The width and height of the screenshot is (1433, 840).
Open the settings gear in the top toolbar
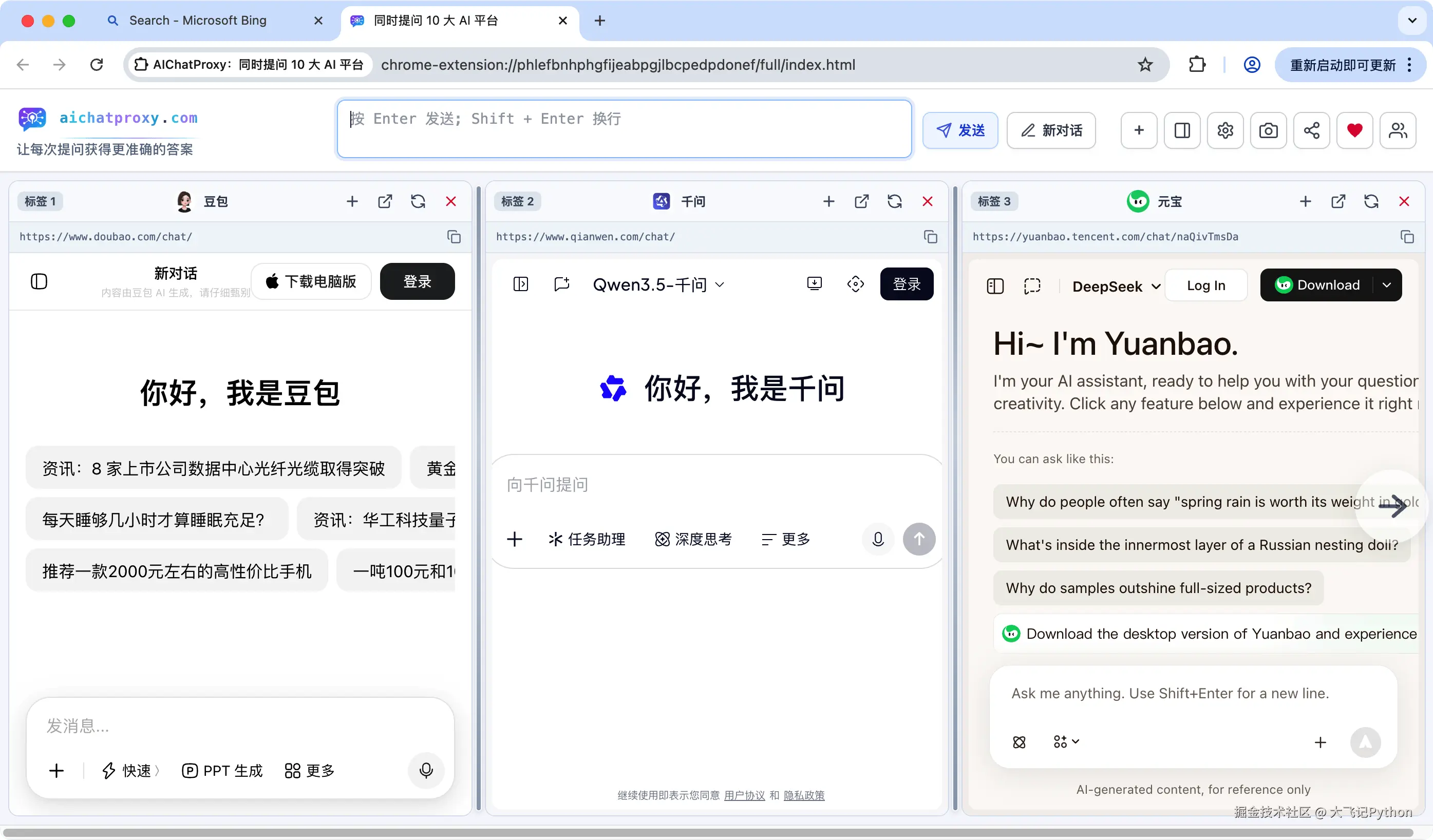click(1225, 130)
